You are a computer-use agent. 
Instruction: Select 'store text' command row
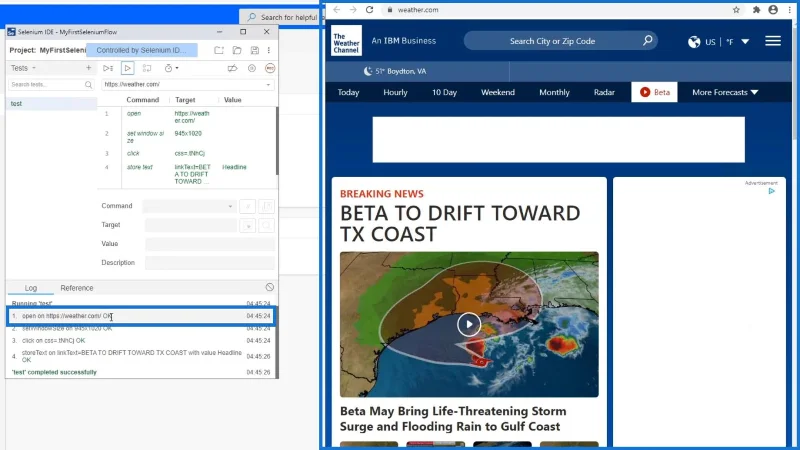(x=186, y=174)
